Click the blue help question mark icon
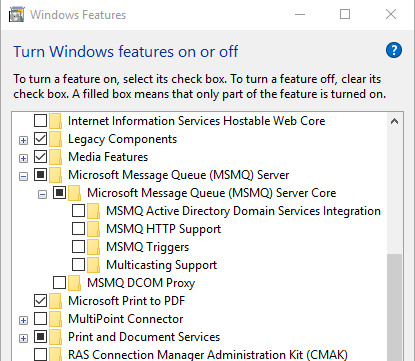415x361 pixels. coord(394,50)
